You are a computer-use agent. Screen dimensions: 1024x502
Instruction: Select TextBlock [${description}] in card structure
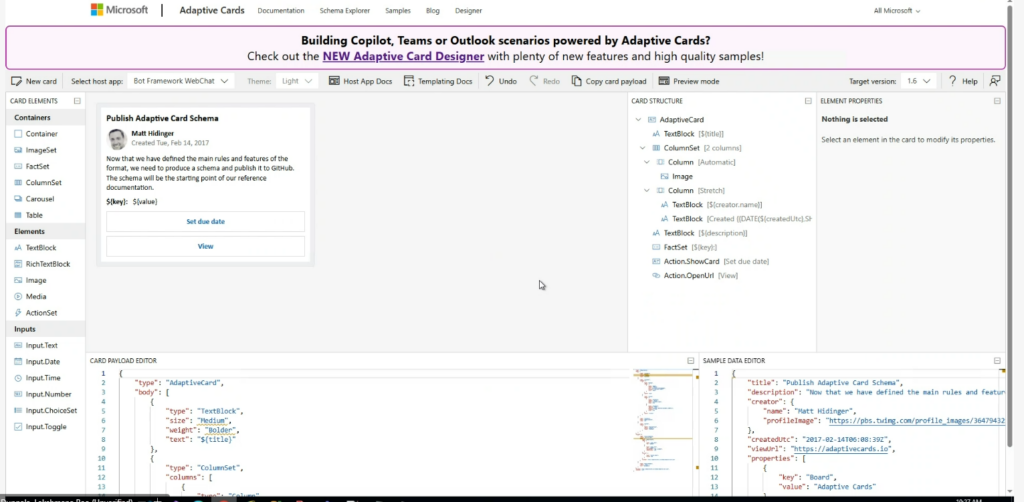(x=699, y=234)
